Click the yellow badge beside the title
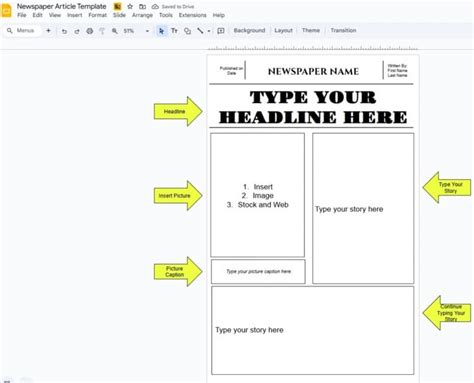 pos(117,6)
